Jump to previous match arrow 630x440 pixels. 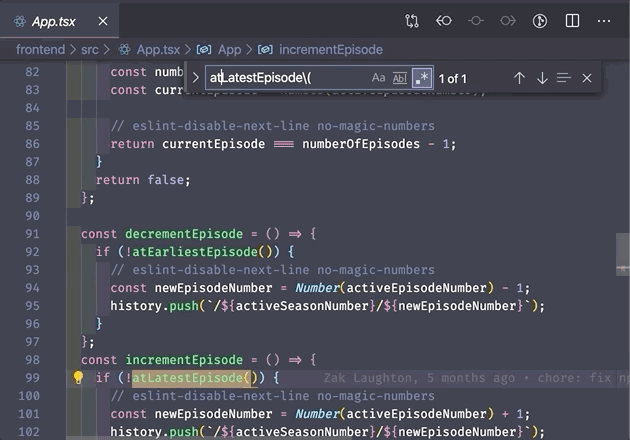[519, 78]
